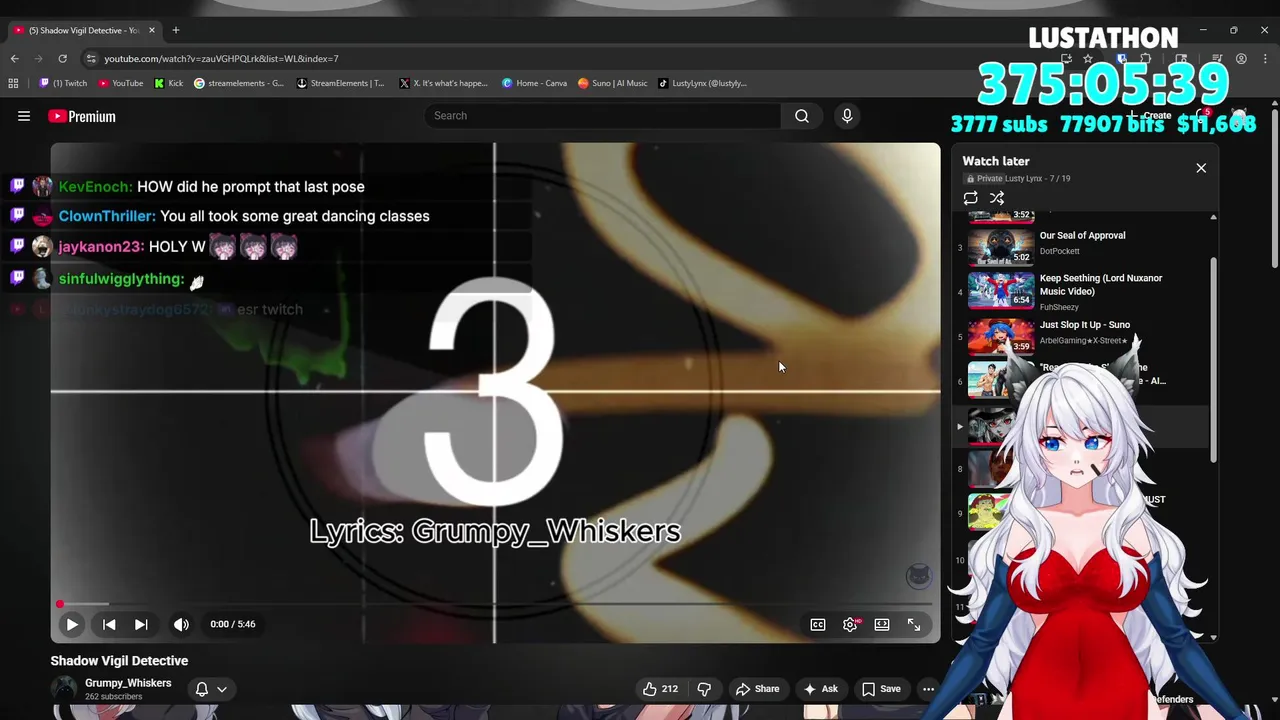Open the Grumpy_Whiskers channel name link
Screen dimensions: 1280x720
pyautogui.click(x=128, y=683)
